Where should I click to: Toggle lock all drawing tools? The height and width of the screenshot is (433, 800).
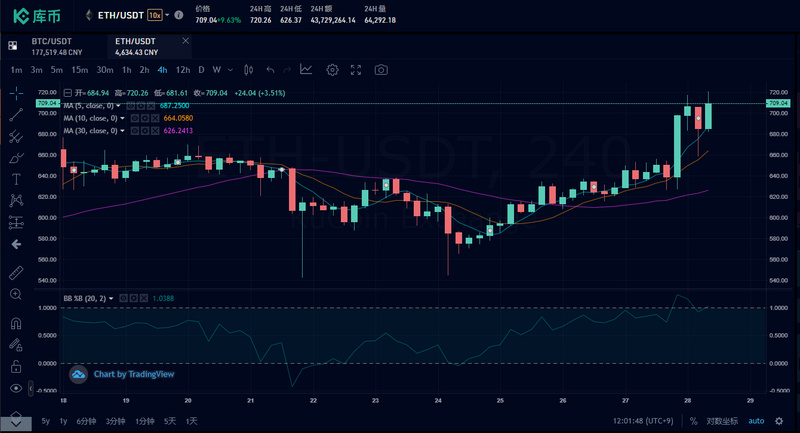tap(16, 367)
